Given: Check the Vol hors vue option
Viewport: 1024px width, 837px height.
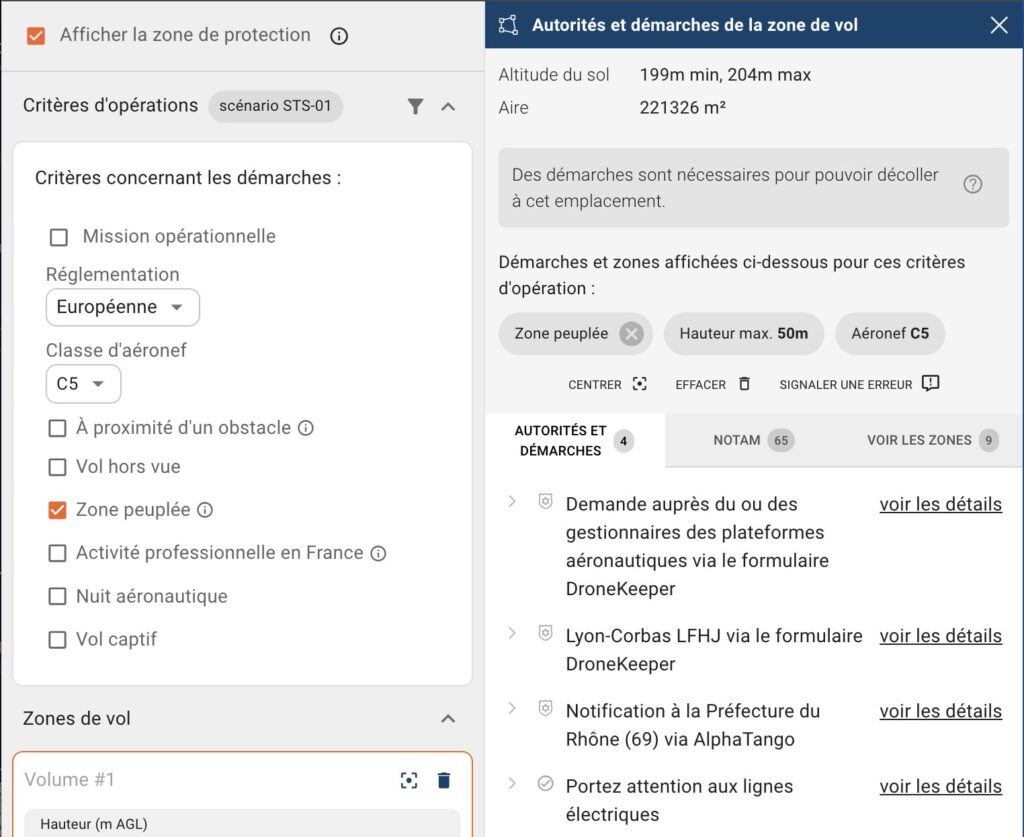Looking at the screenshot, I should click(x=57, y=467).
